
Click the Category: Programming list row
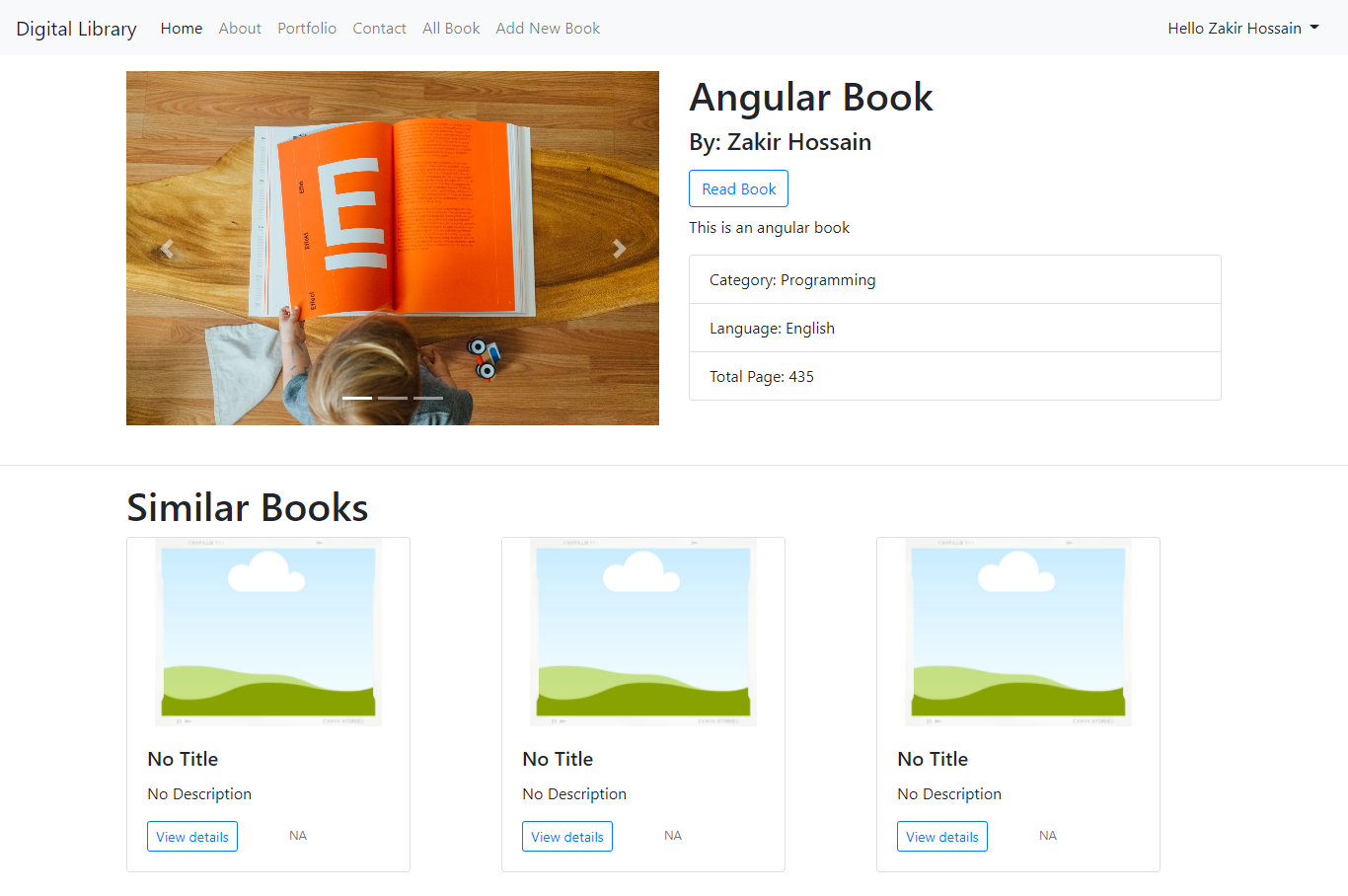954,279
